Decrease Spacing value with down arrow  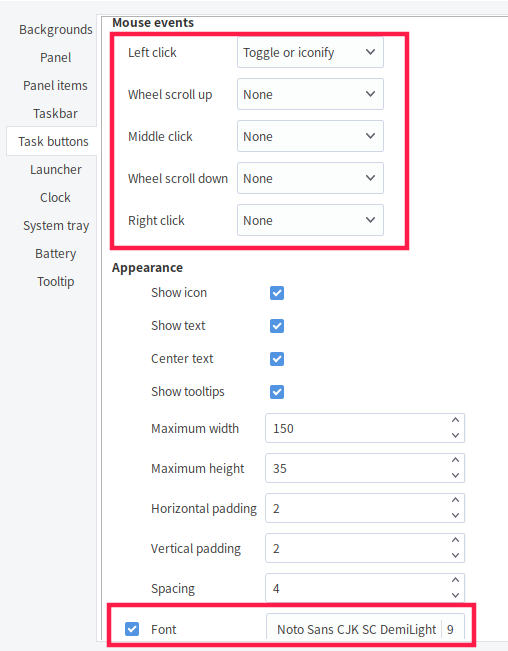click(455, 595)
